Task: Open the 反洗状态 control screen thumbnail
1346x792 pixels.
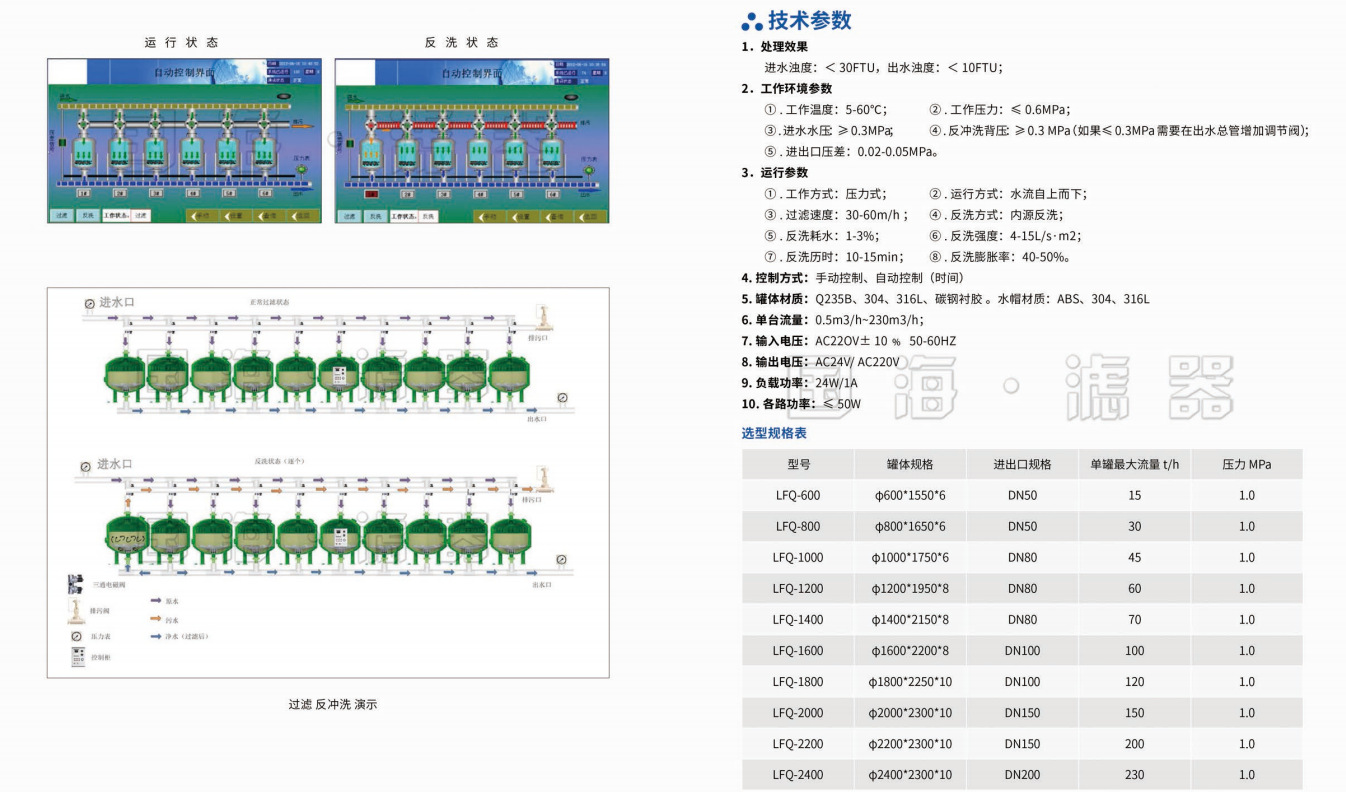Action: point(472,140)
